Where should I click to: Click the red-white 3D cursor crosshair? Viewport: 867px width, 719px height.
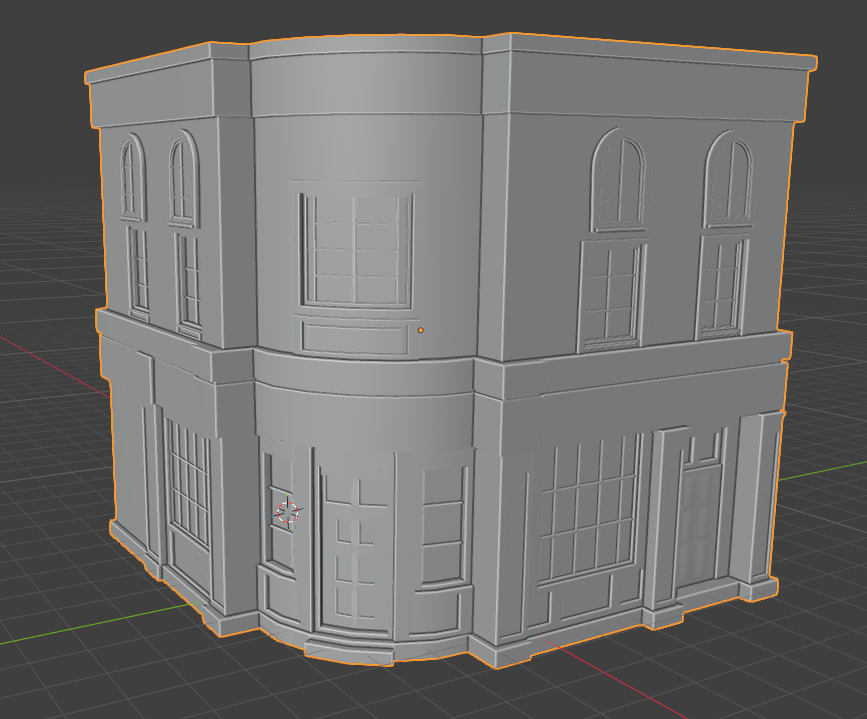(x=288, y=512)
